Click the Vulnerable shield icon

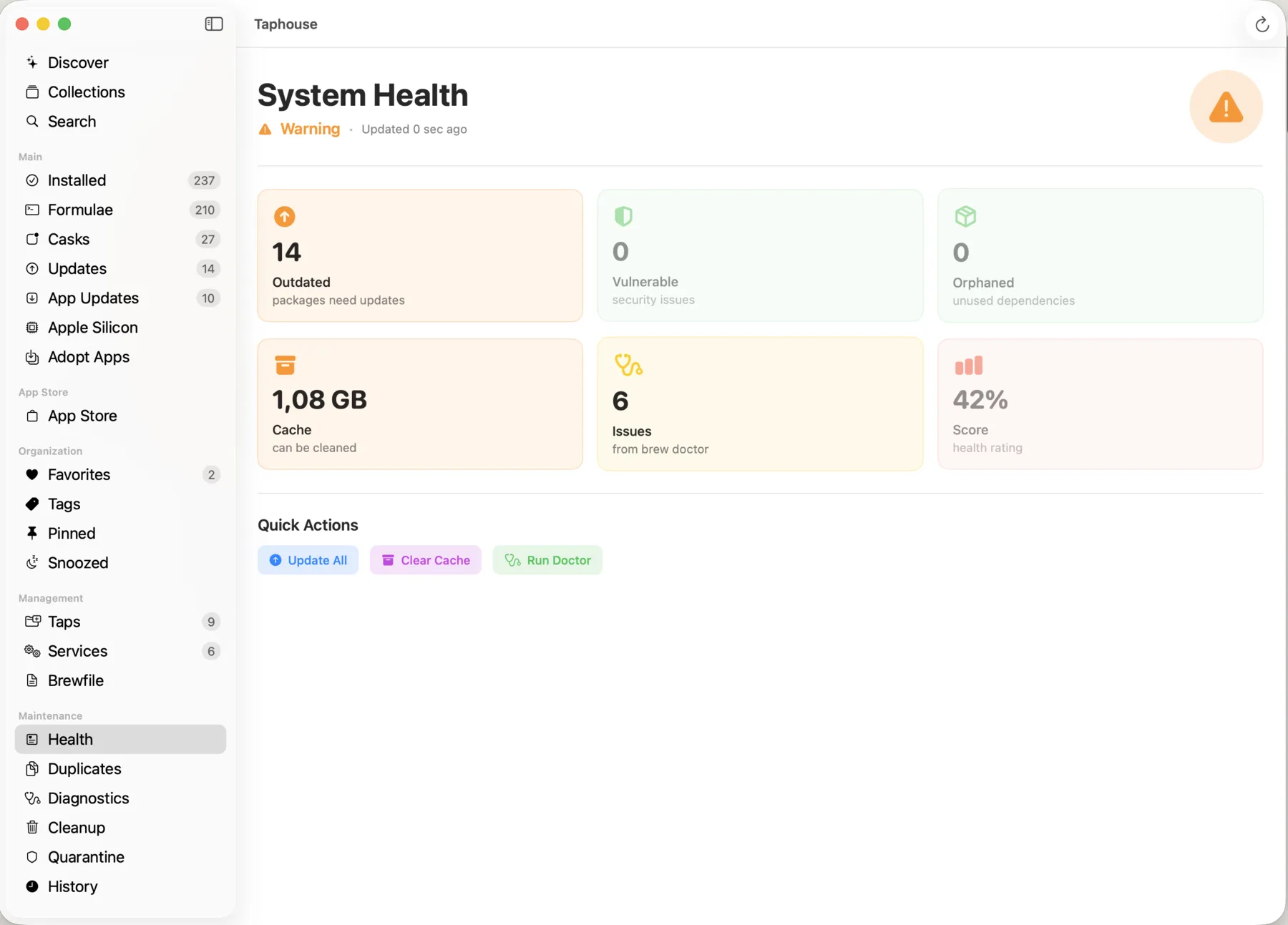[x=623, y=216]
